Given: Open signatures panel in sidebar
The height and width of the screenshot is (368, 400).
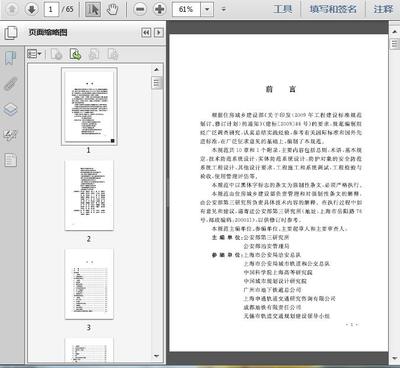Looking at the screenshot, I should coord(10,135).
